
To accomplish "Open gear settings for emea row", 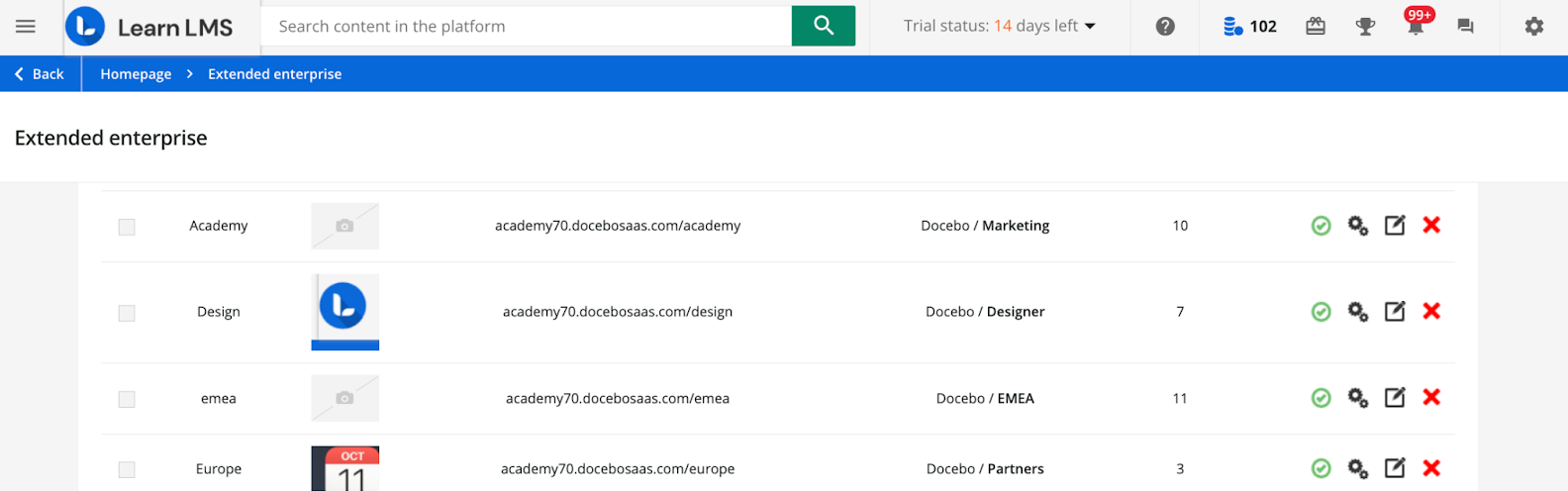I will pyautogui.click(x=1358, y=398).
